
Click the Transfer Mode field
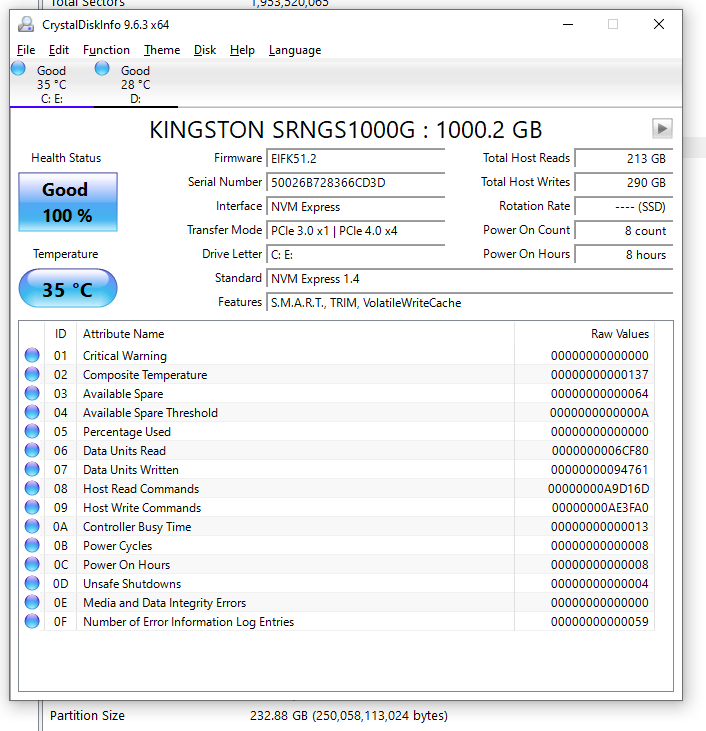(356, 231)
